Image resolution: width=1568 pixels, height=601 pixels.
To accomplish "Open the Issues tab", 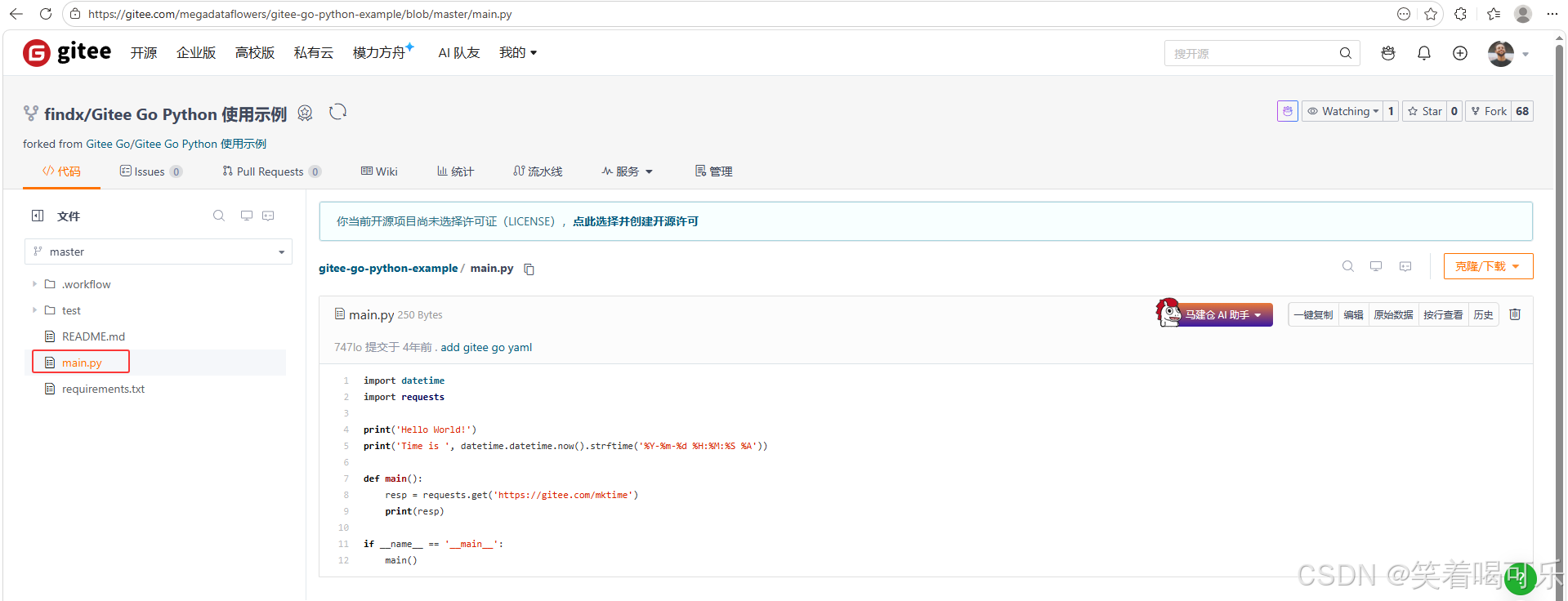I will point(150,171).
